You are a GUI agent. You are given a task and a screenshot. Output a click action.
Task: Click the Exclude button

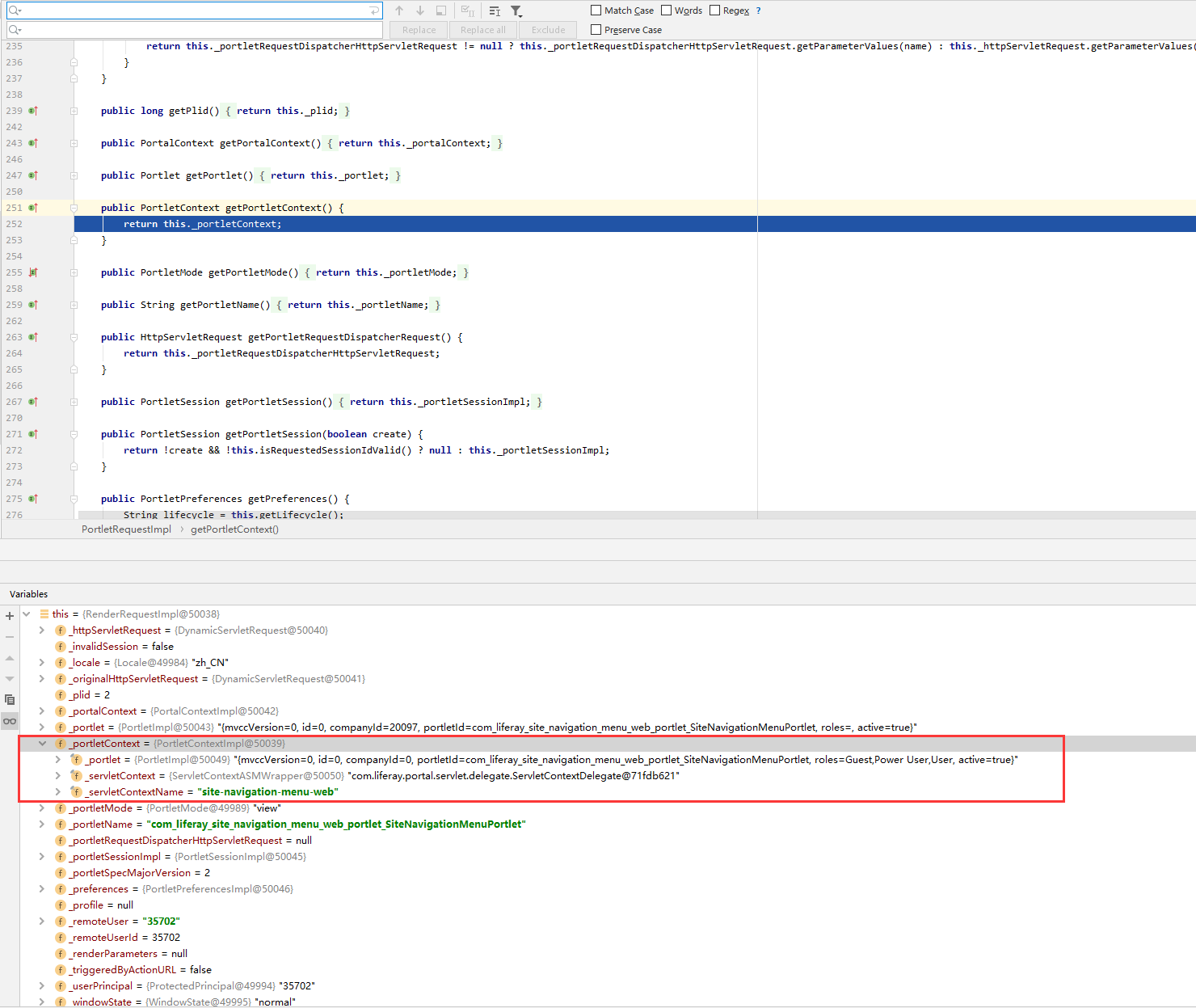[x=549, y=30]
